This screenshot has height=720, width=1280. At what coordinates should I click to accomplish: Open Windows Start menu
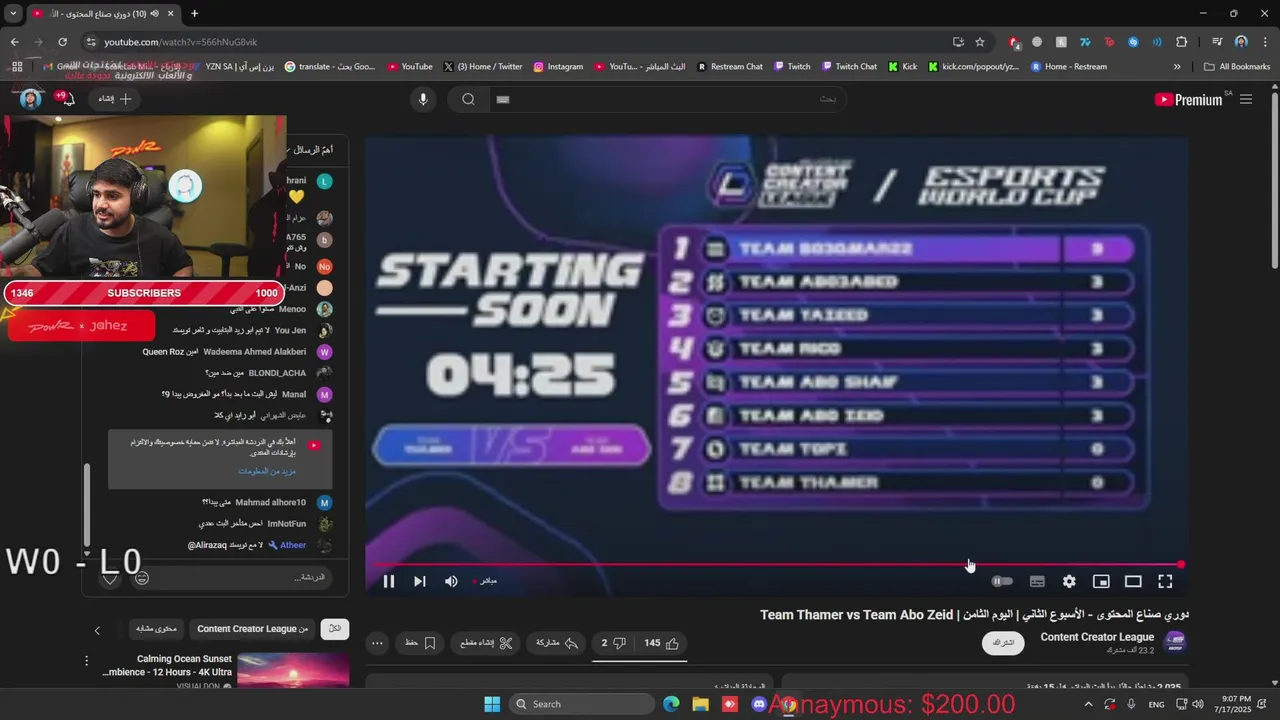tap(492, 704)
